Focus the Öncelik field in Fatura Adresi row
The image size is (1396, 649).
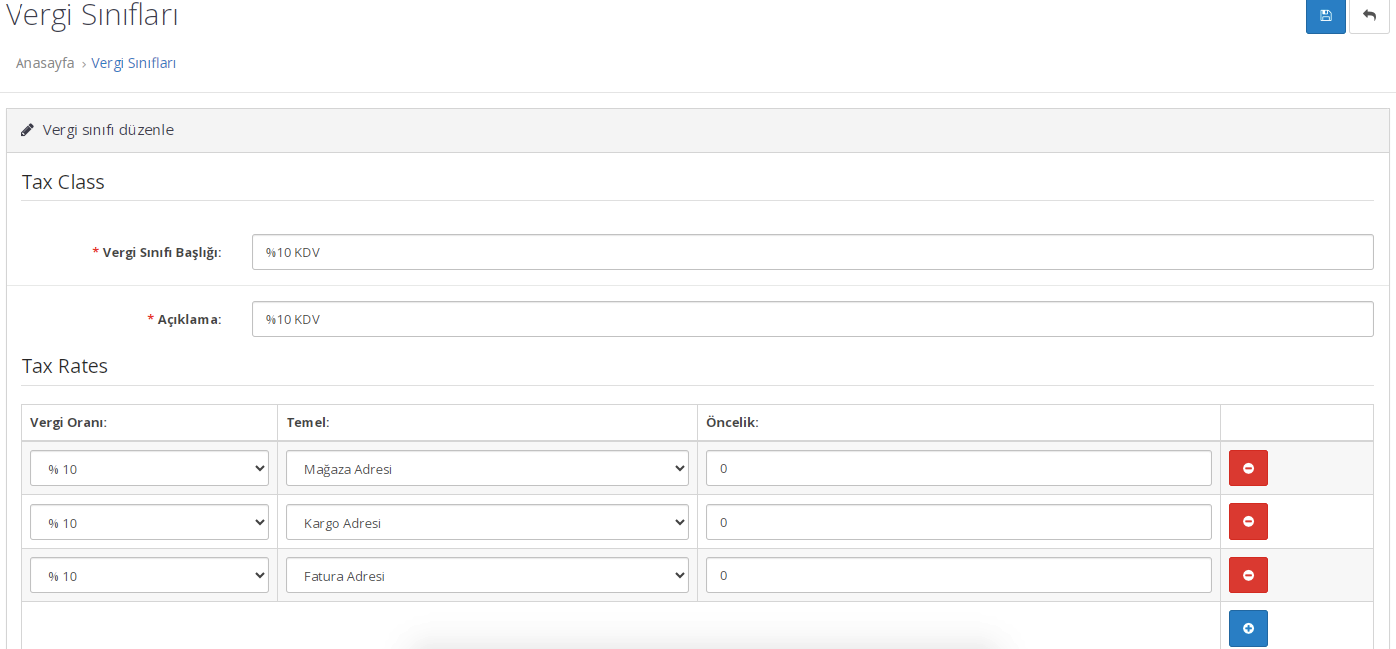pyautogui.click(x=958, y=575)
